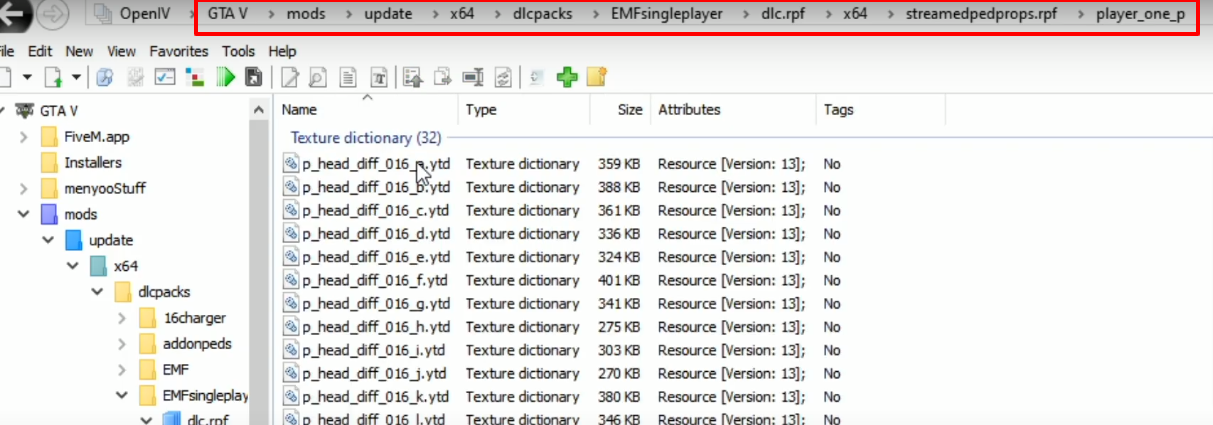
Task: Click the import file green-arrow toolbar icon
Action: [x=53, y=77]
